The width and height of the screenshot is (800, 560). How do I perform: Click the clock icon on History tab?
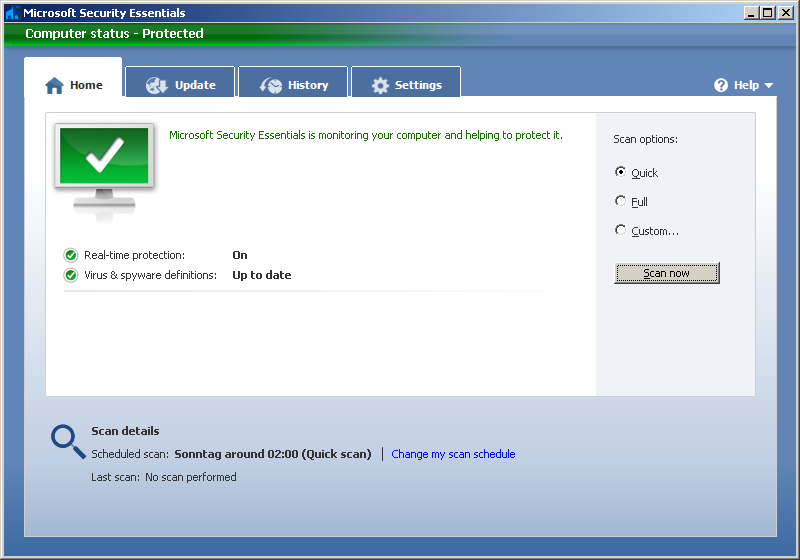click(271, 86)
